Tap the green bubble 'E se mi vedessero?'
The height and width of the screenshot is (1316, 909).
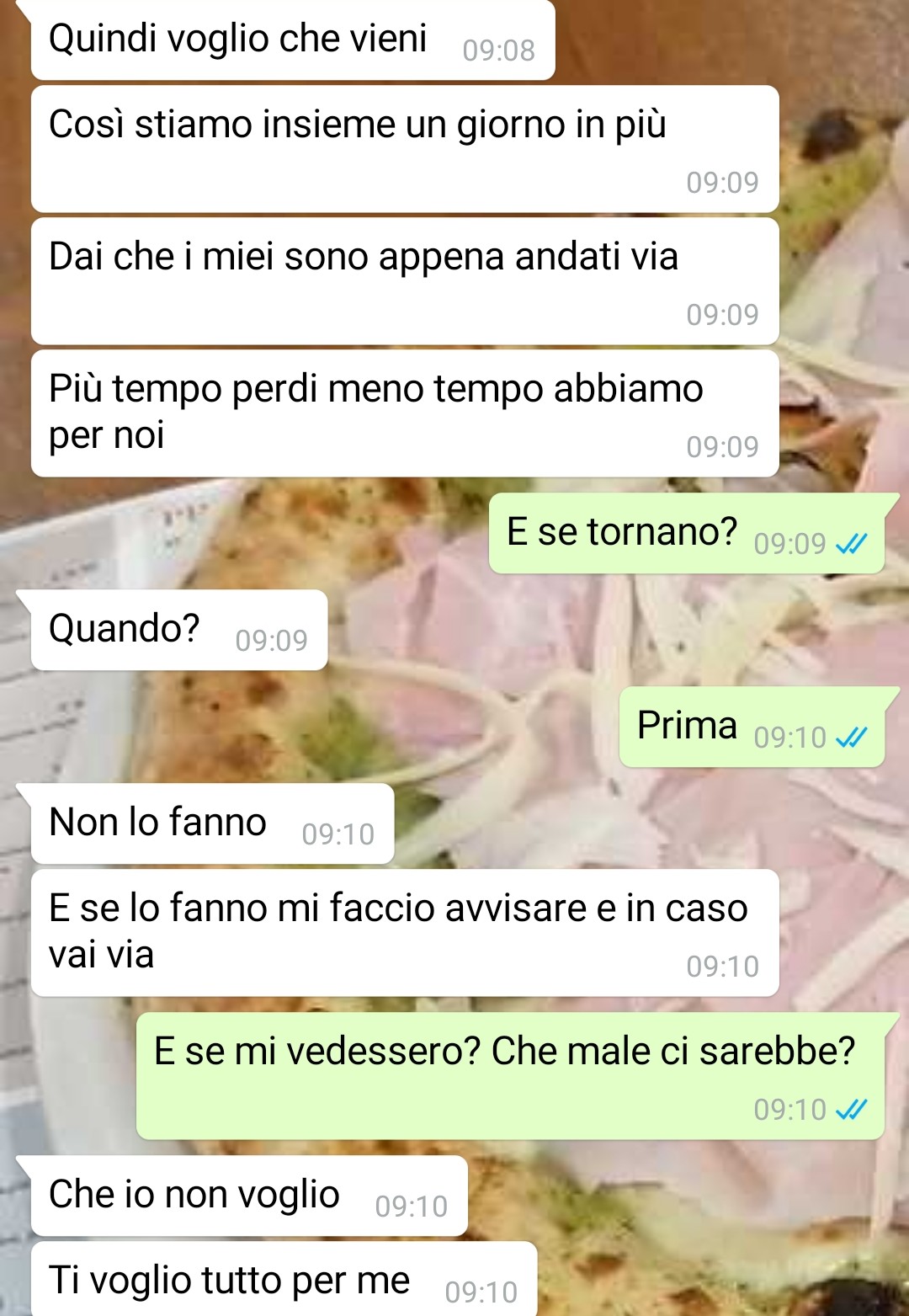[510, 1076]
